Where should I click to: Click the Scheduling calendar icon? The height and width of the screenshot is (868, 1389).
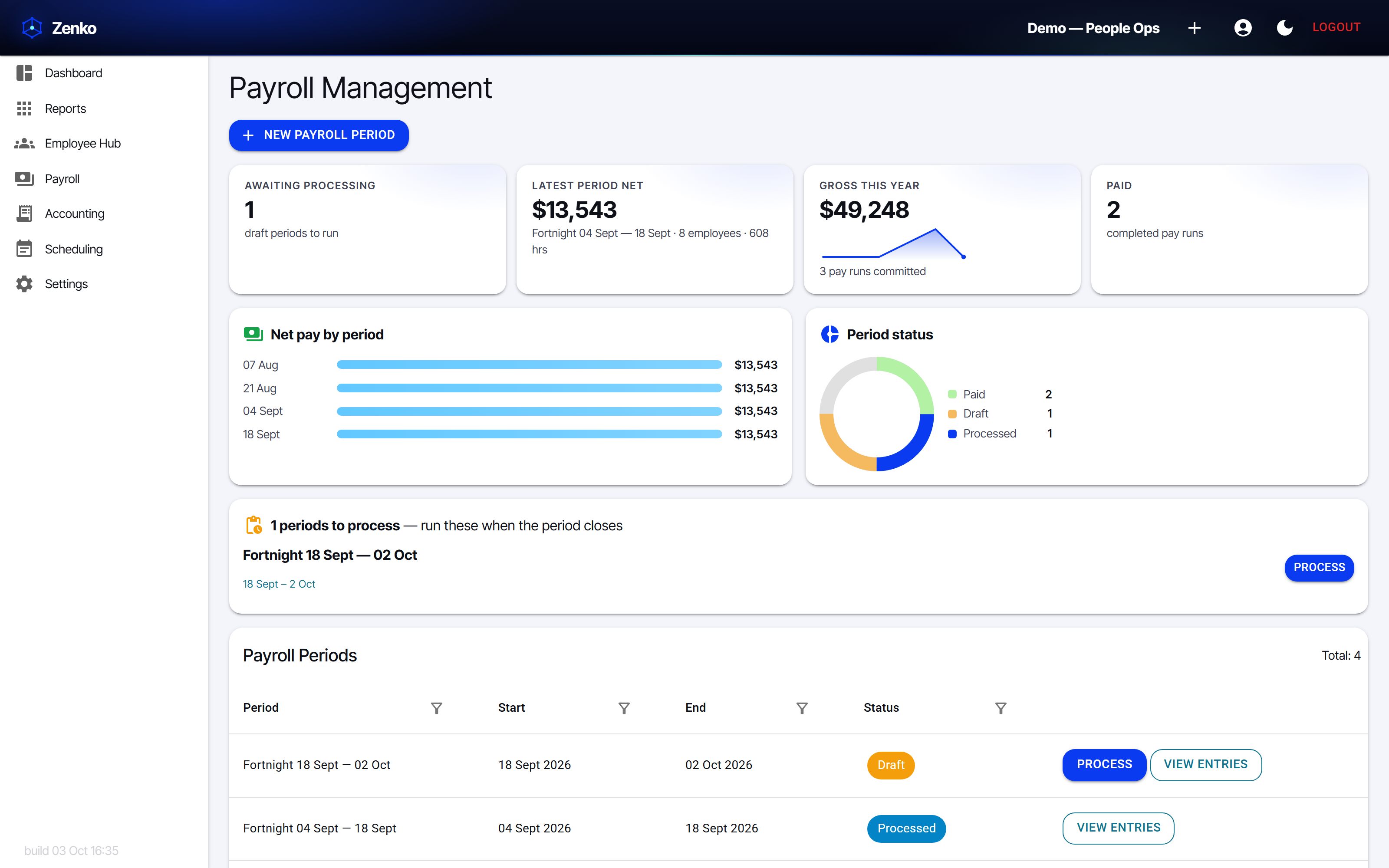[24, 249]
